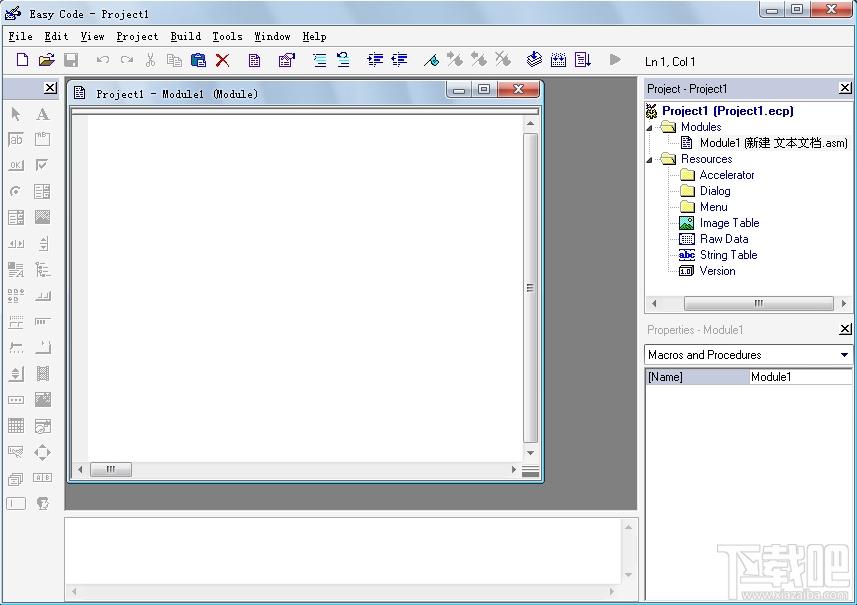Open a project with the folder icon
The width and height of the screenshot is (857, 605).
(x=47, y=60)
